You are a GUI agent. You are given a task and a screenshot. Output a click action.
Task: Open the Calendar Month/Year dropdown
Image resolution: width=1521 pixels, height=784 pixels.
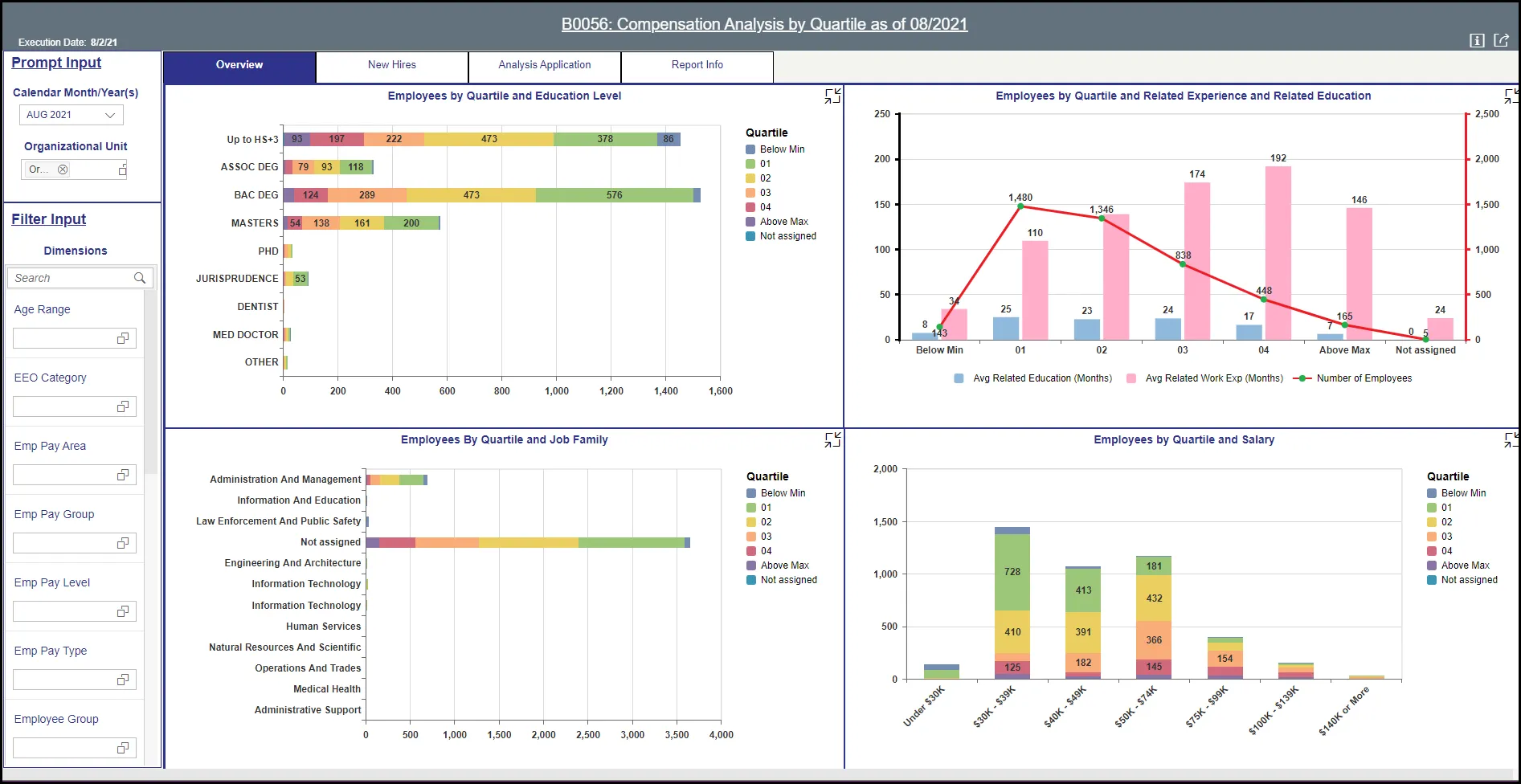click(x=110, y=115)
